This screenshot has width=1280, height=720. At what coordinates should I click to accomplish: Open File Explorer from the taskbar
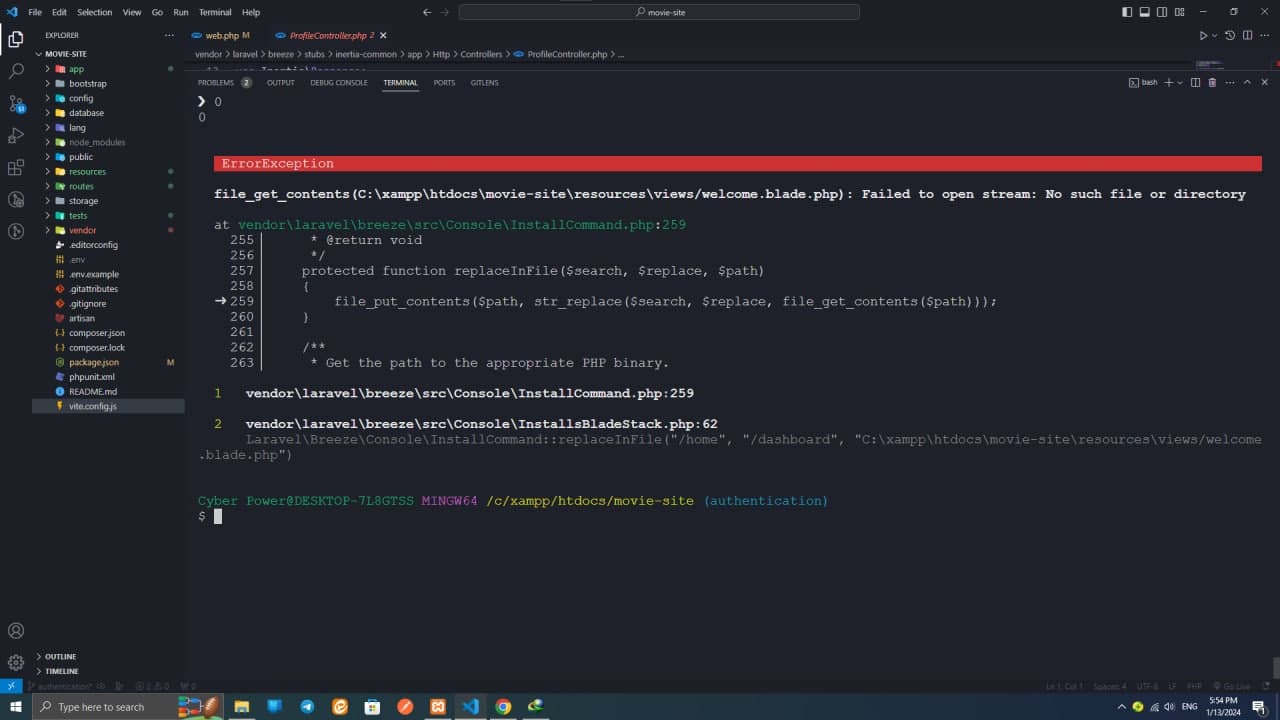tap(241, 706)
